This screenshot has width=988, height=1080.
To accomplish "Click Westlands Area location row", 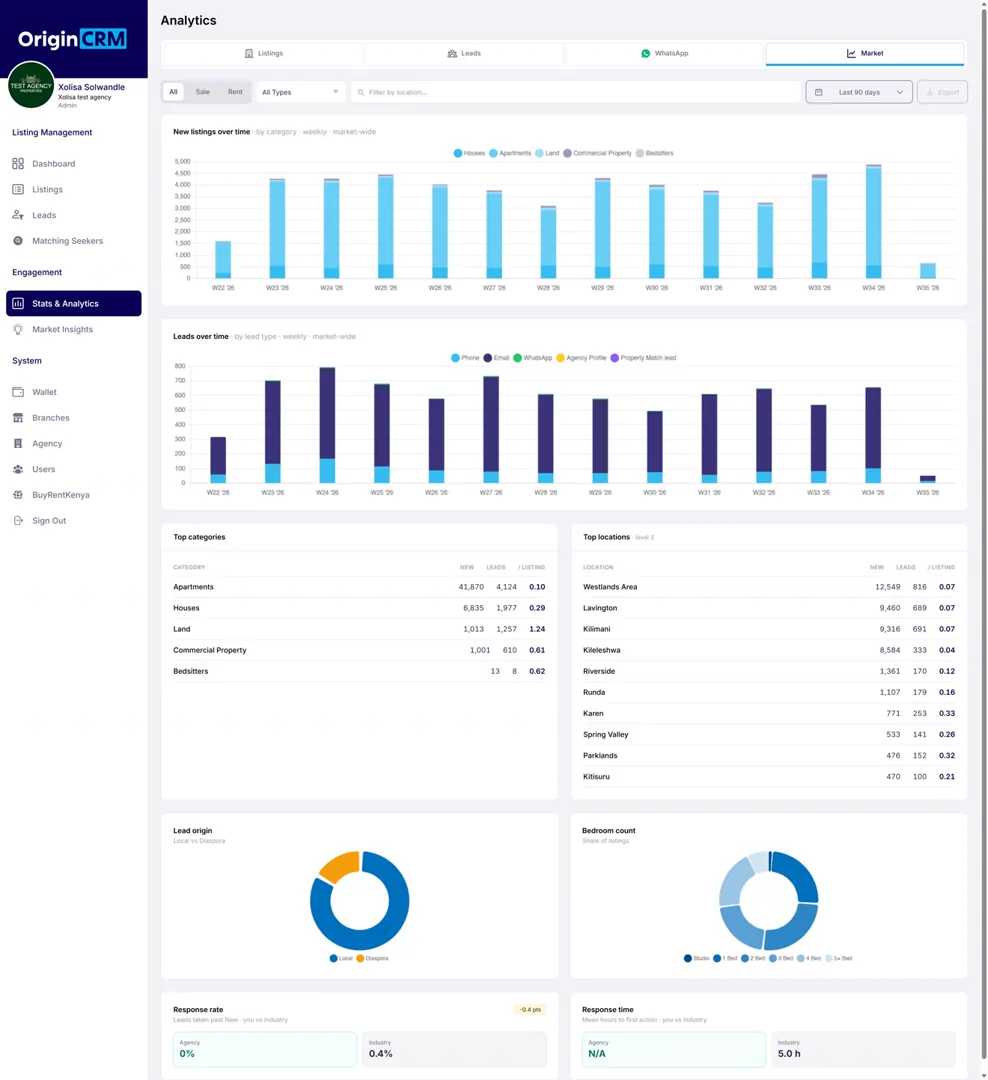I will [x=769, y=588].
